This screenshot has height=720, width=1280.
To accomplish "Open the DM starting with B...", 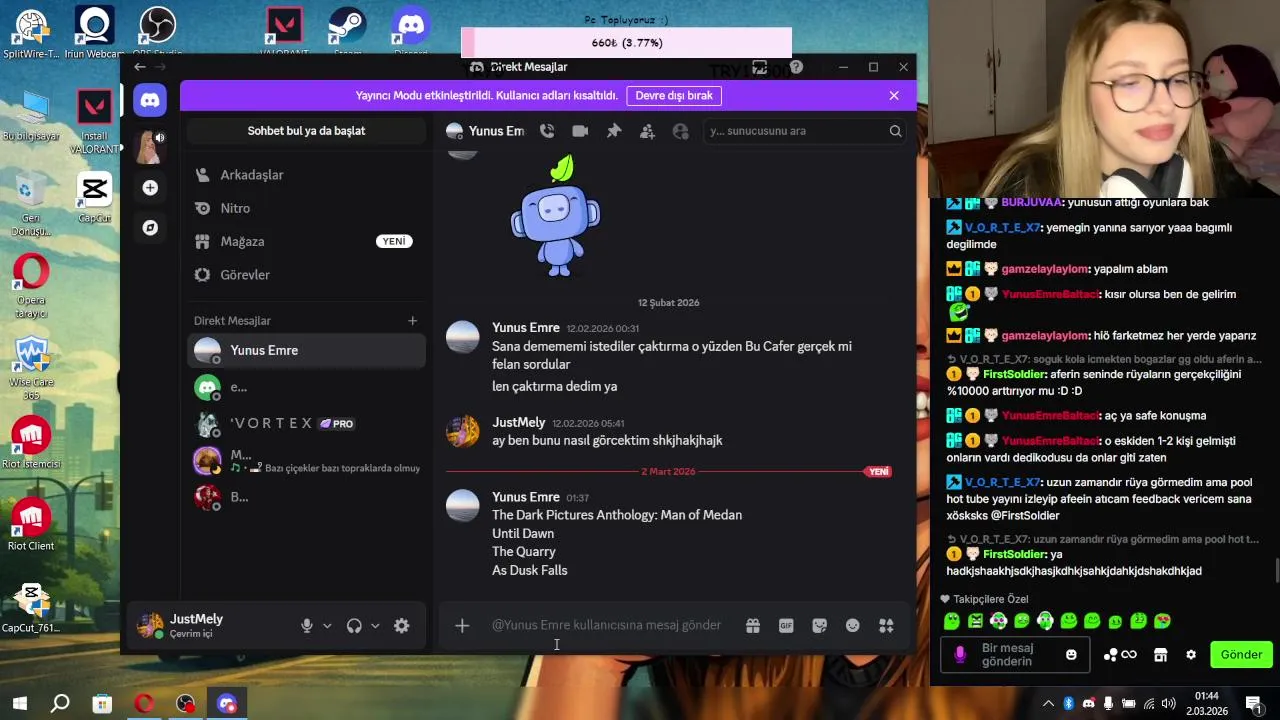I will tap(306, 497).
